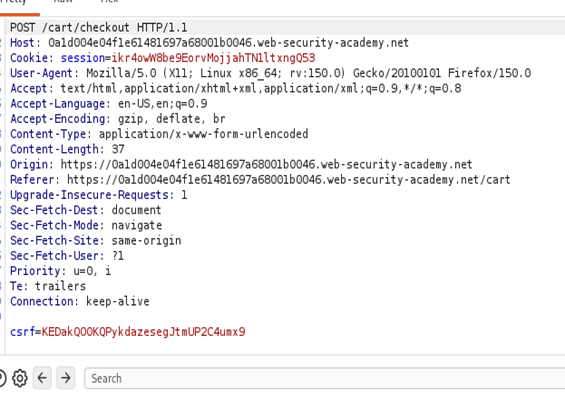Switch to the Hex view tab

click(x=109, y=1)
